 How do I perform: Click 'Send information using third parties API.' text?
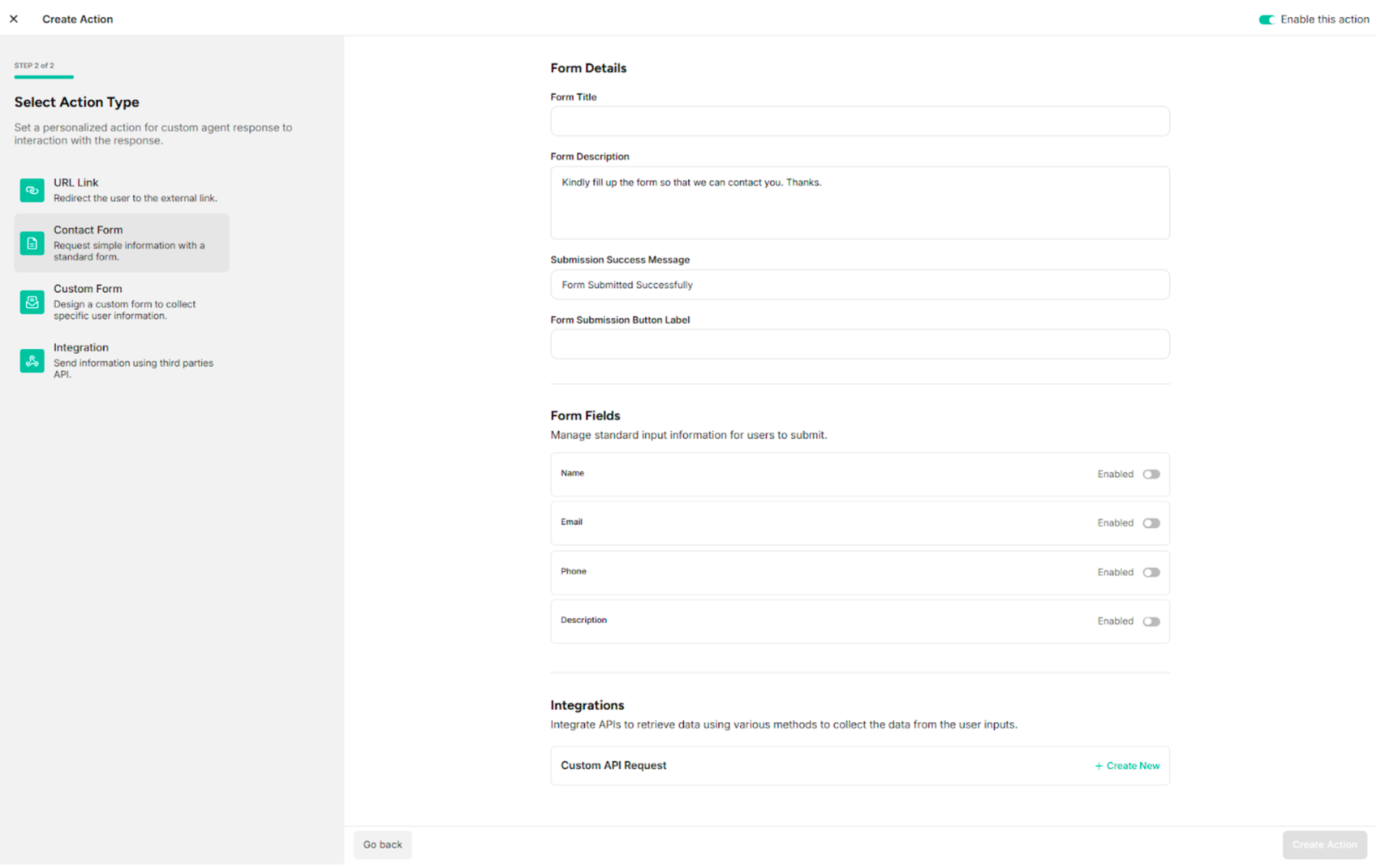click(x=133, y=369)
